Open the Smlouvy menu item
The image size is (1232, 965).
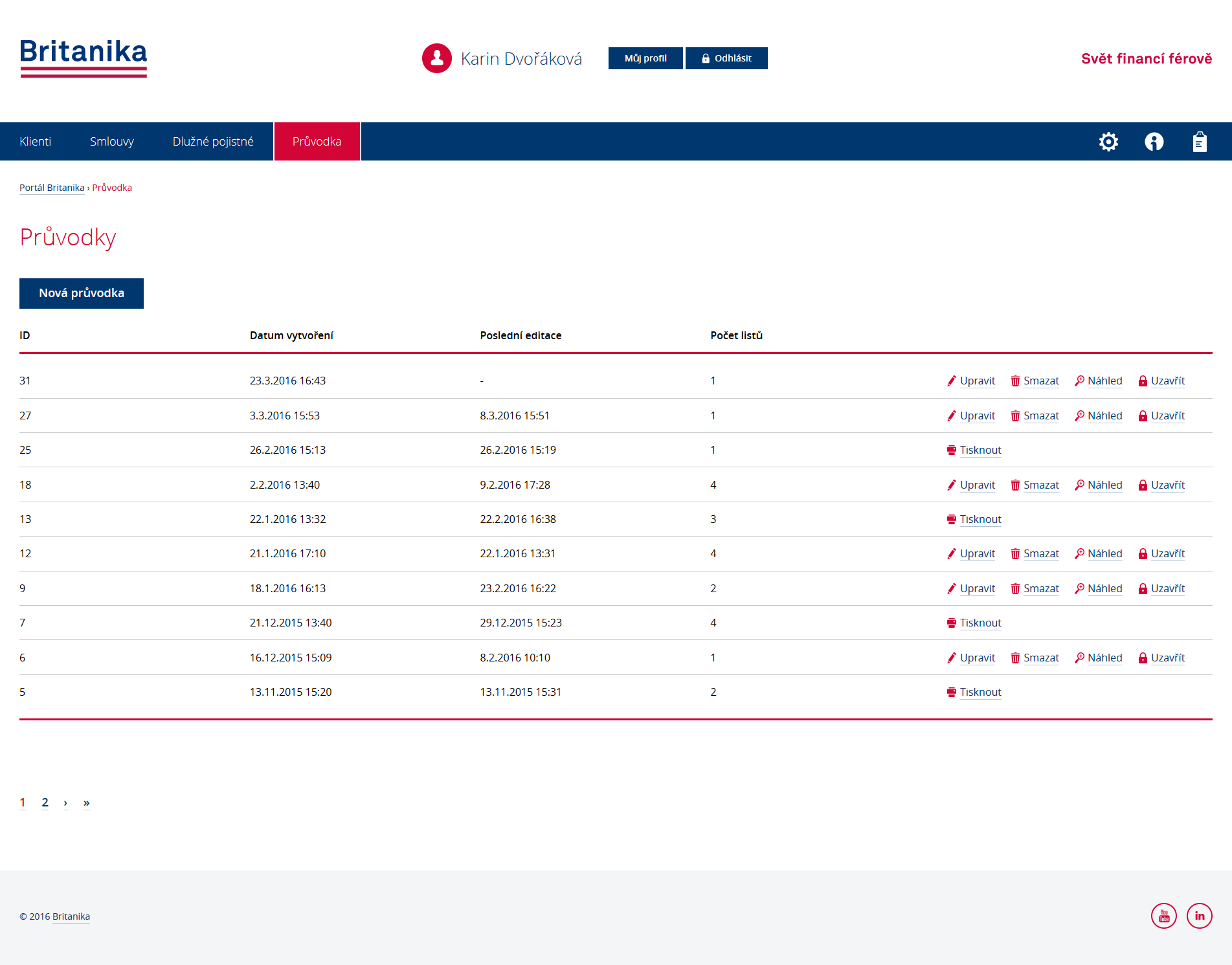pos(111,142)
